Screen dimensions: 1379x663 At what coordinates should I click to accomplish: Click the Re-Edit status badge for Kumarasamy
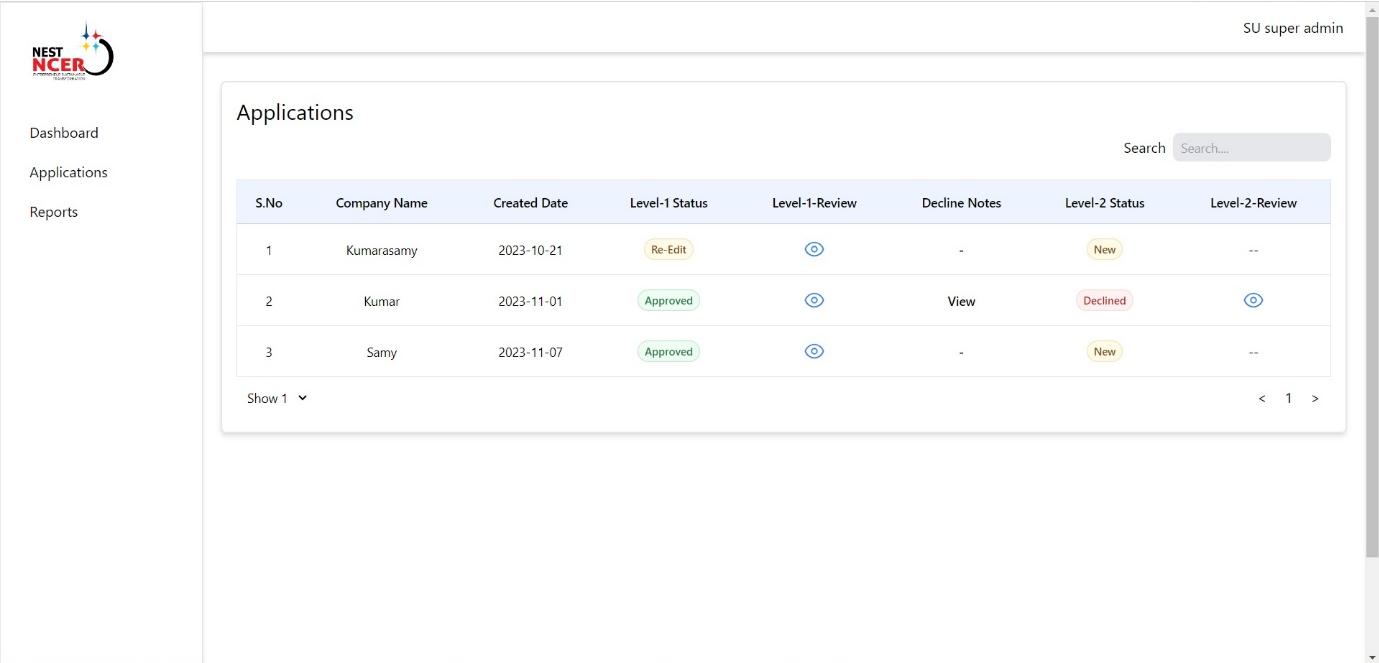tap(668, 250)
